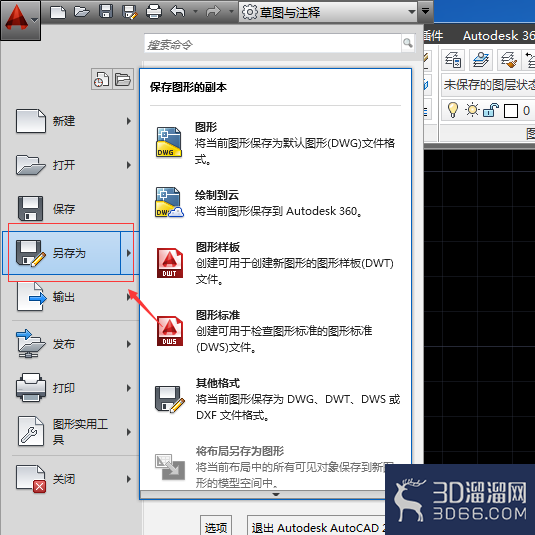
Task: Click the layer properties icon in ribbon
Action: [453, 60]
